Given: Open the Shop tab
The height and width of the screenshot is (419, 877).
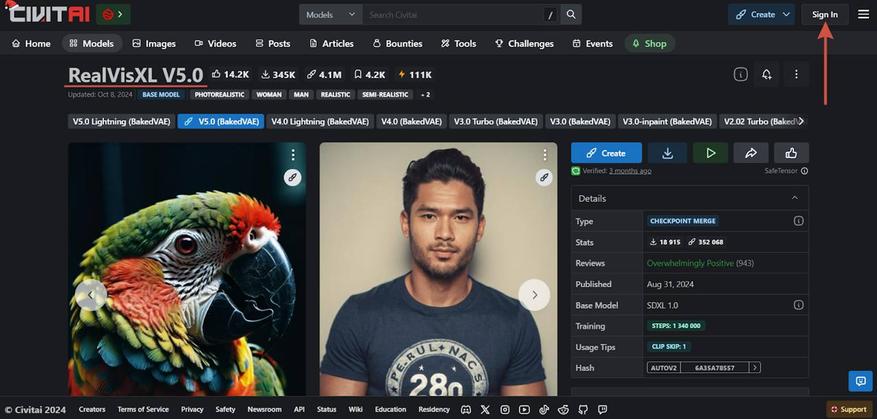Looking at the screenshot, I should [649, 43].
